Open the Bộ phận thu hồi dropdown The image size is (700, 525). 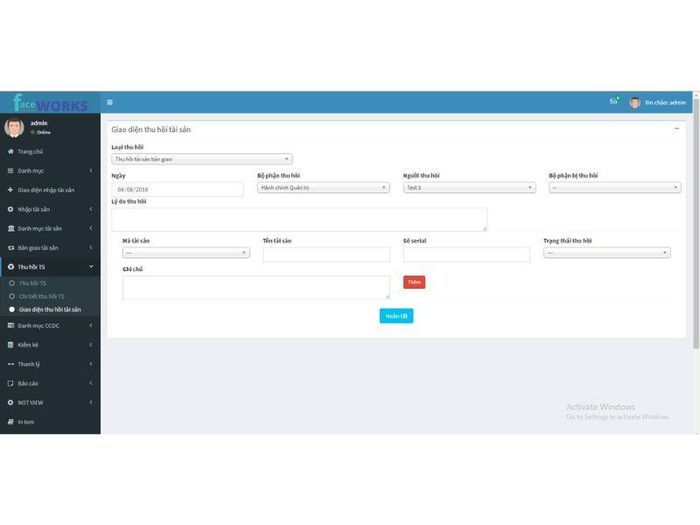(x=323, y=188)
